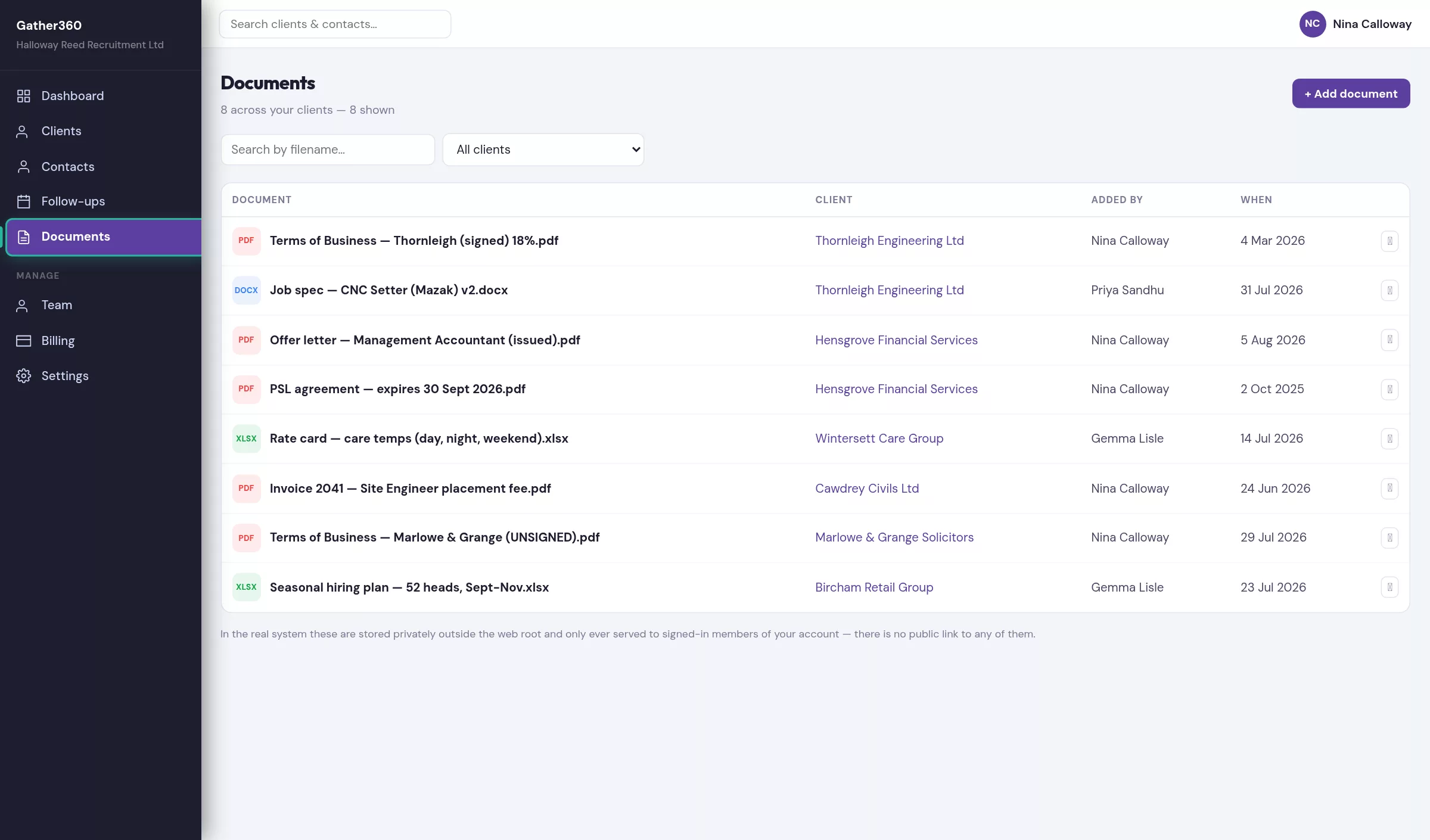Select Documents in the sidebar
This screenshot has width=1430, height=840.
pyautogui.click(x=104, y=237)
